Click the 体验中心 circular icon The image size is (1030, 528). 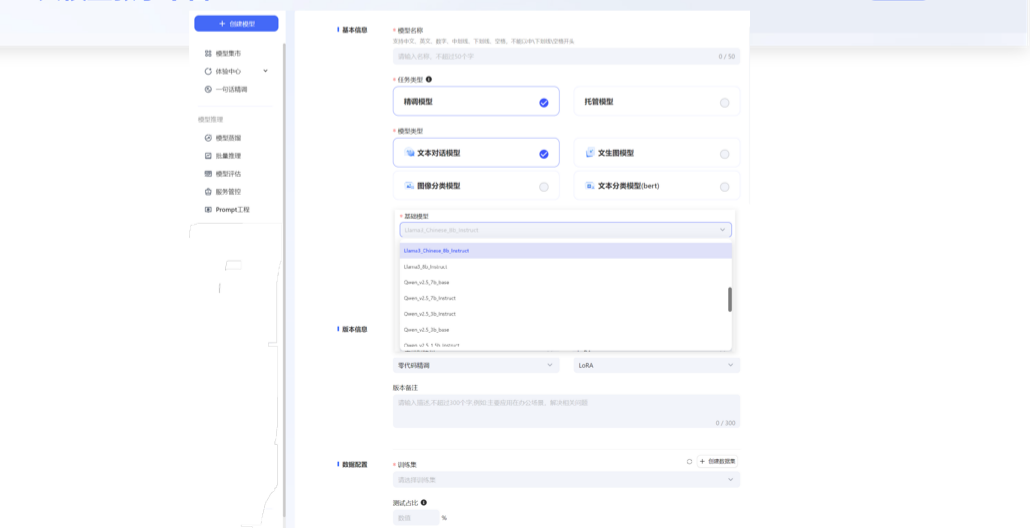[208, 71]
